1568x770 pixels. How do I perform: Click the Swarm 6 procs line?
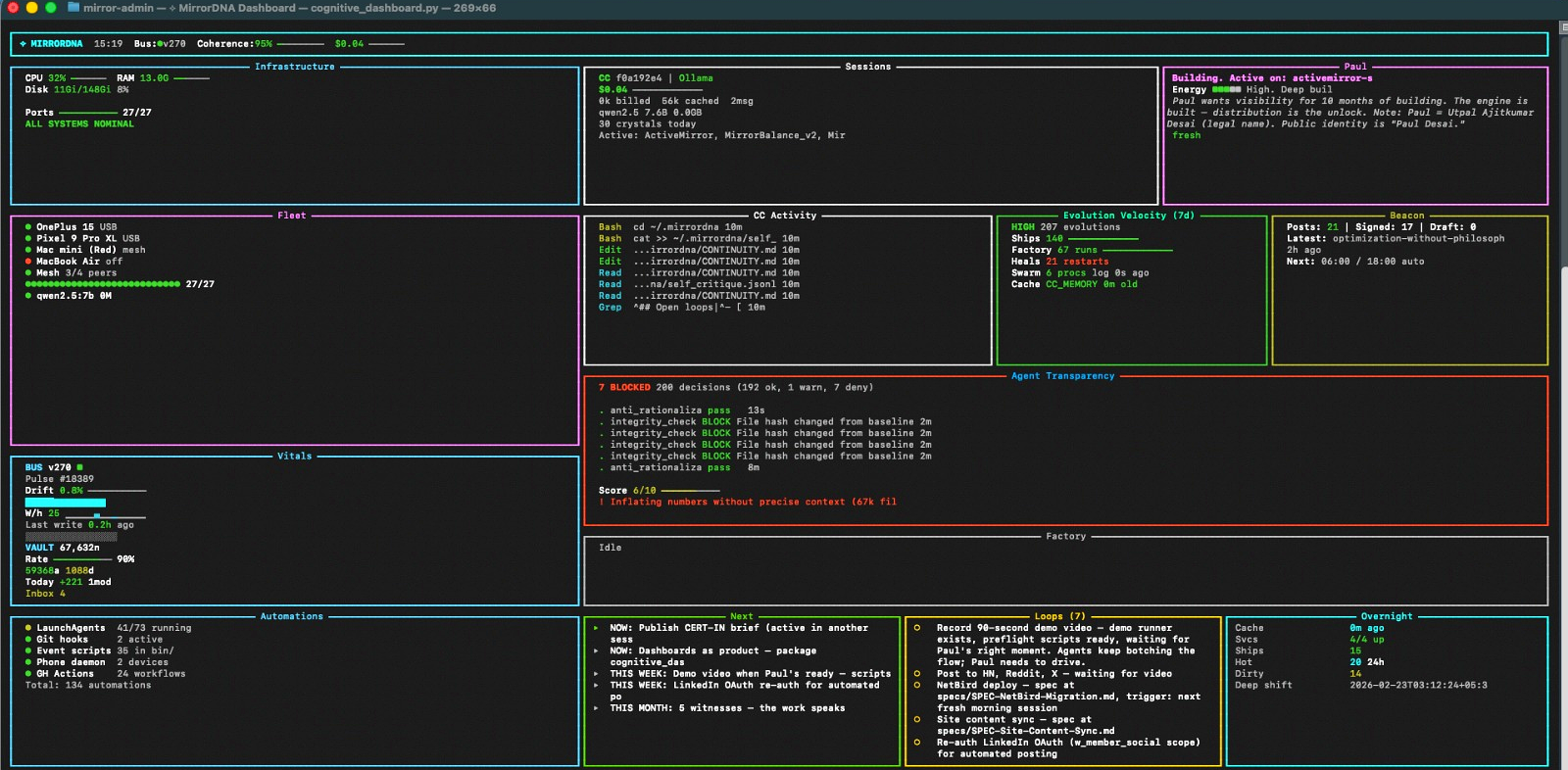pos(1080,273)
